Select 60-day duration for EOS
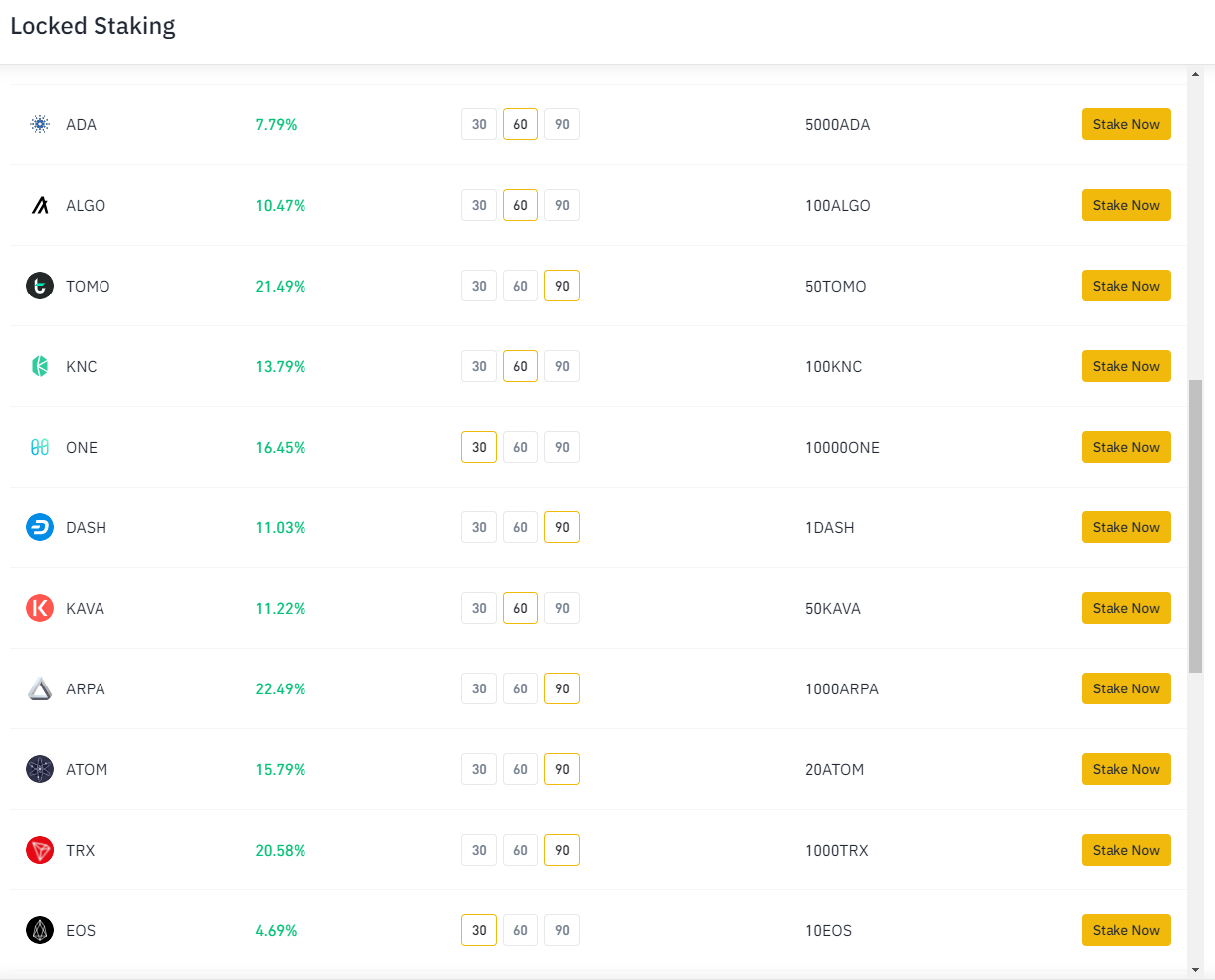Image resolution: width=1215 pixels, height=980 pixels. click(x=520, y=930)
